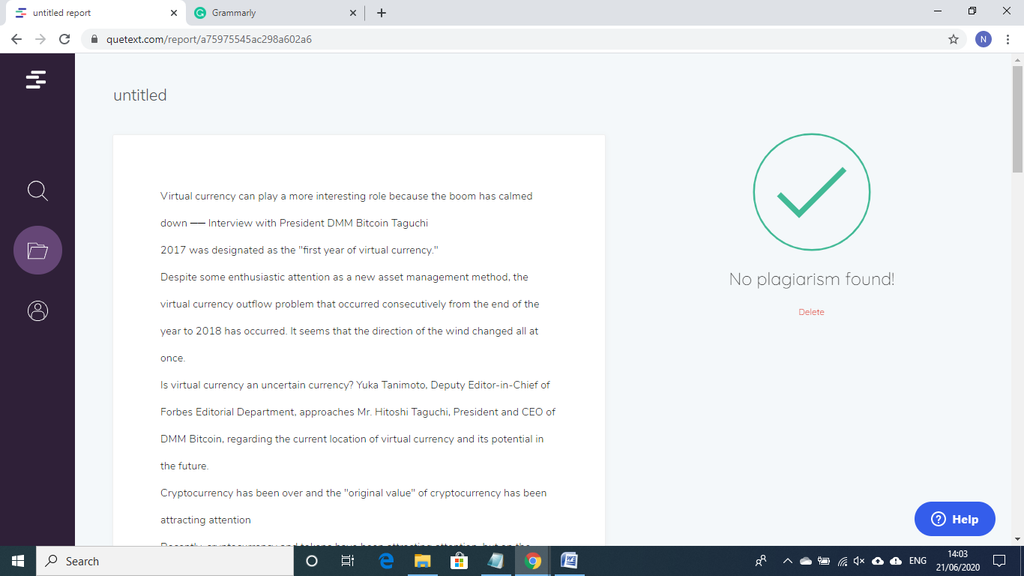Open Task View on taskbar
1024x576 pixels.
tap(347, 561)
